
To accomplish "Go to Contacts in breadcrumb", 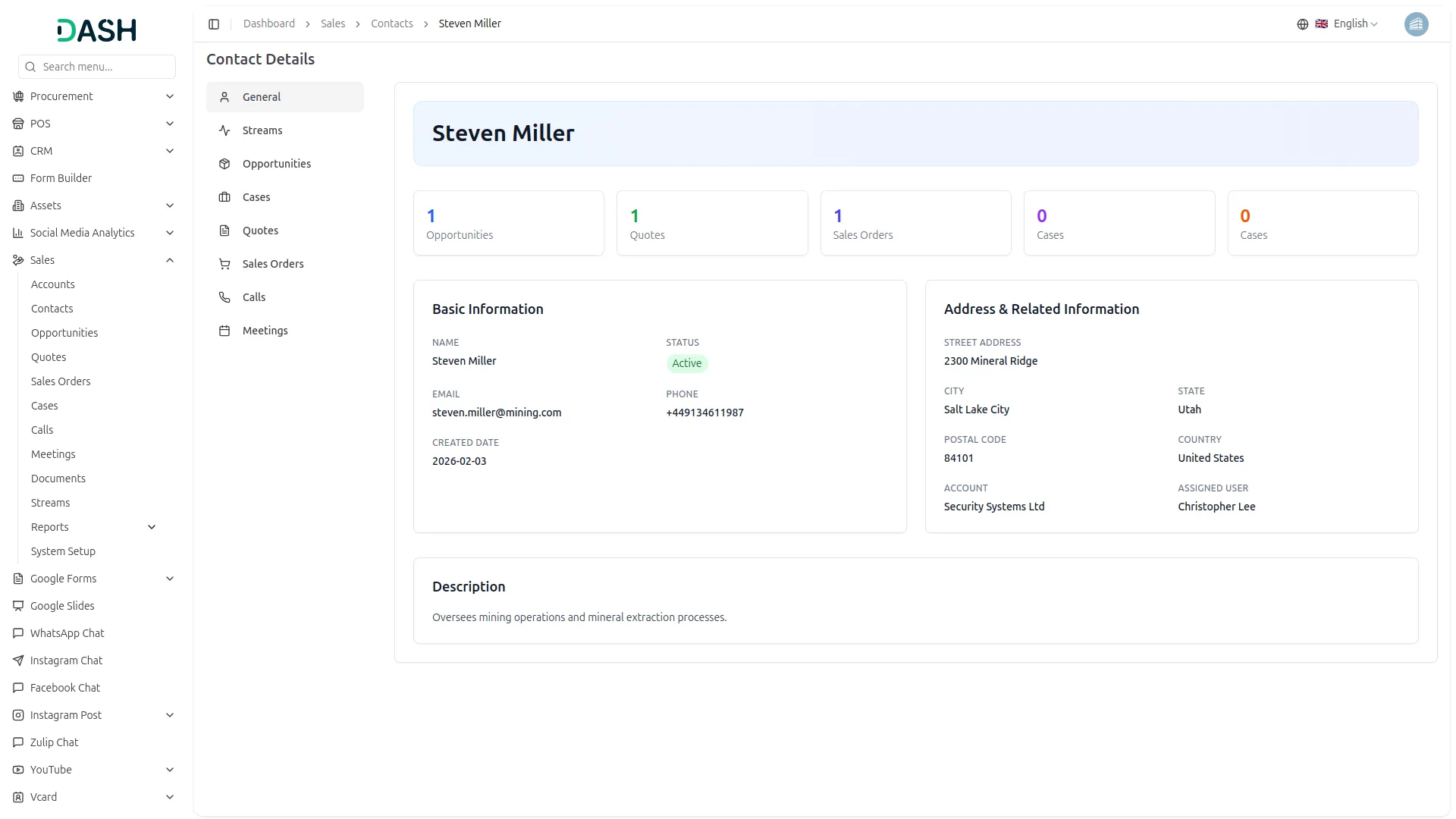I will point(391,24).
